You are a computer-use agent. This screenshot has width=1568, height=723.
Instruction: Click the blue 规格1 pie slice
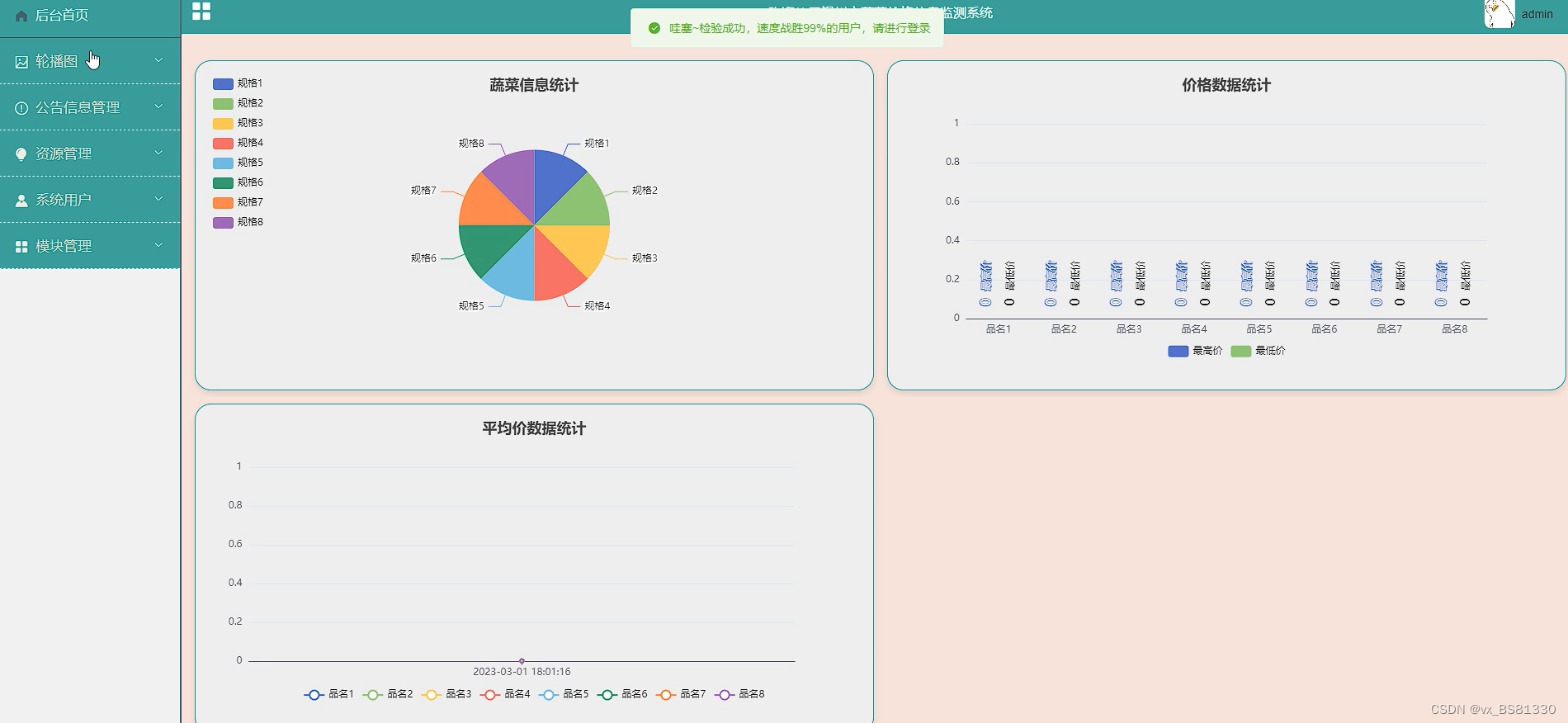coord(555,178)
